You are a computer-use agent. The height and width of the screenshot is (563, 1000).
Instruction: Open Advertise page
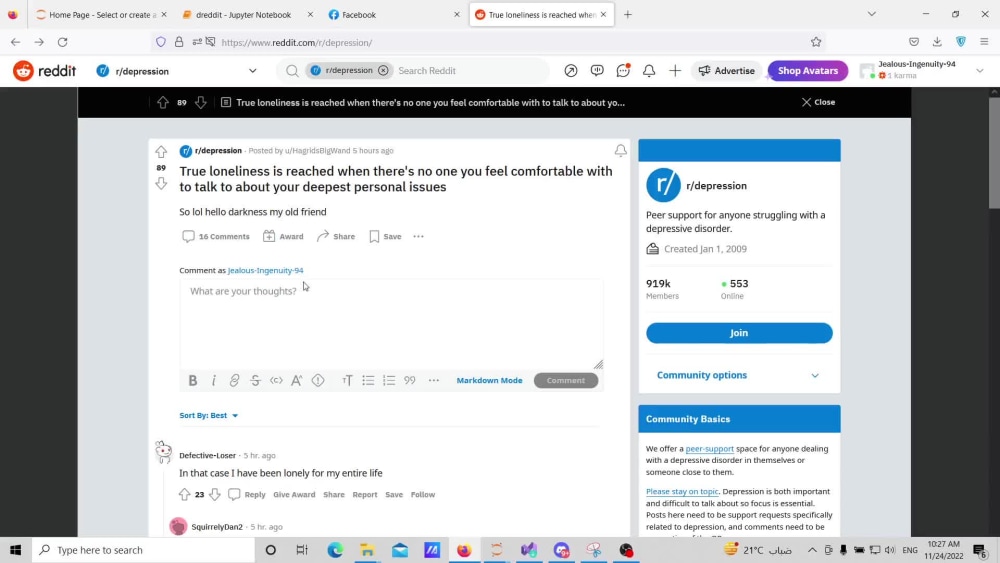click(726, 71)
